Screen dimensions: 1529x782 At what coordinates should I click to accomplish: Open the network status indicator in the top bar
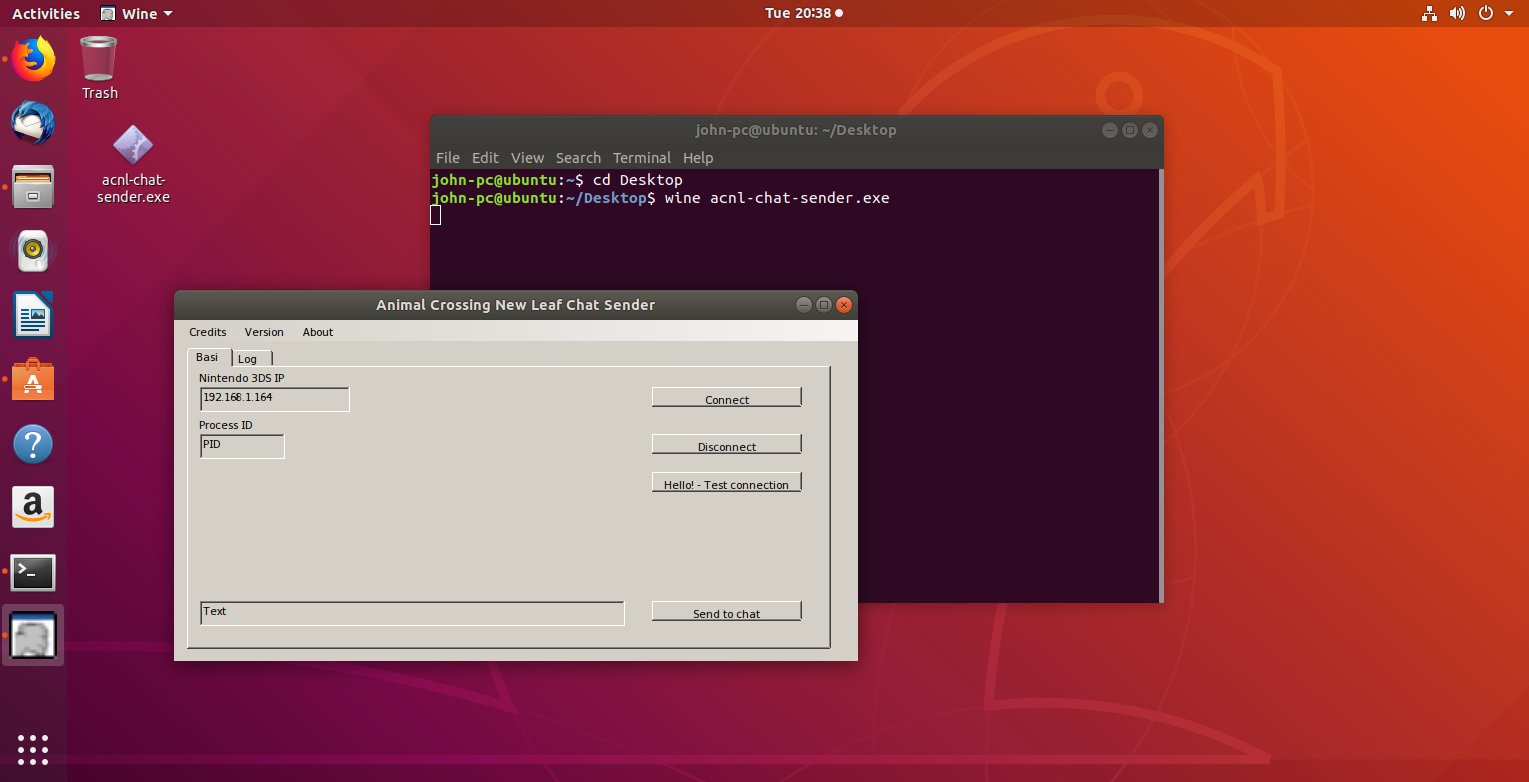pos(1428,14)
